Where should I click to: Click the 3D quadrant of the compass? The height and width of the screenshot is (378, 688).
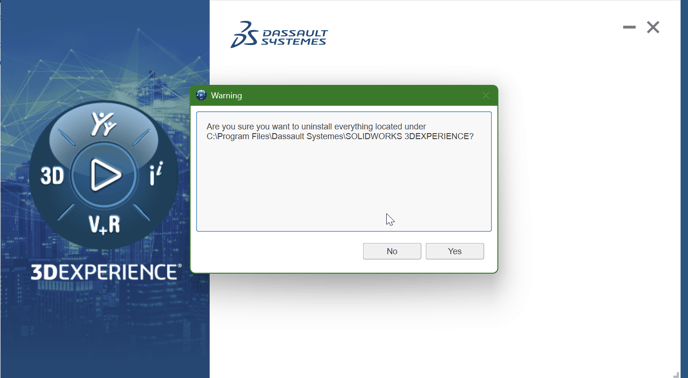52,176
